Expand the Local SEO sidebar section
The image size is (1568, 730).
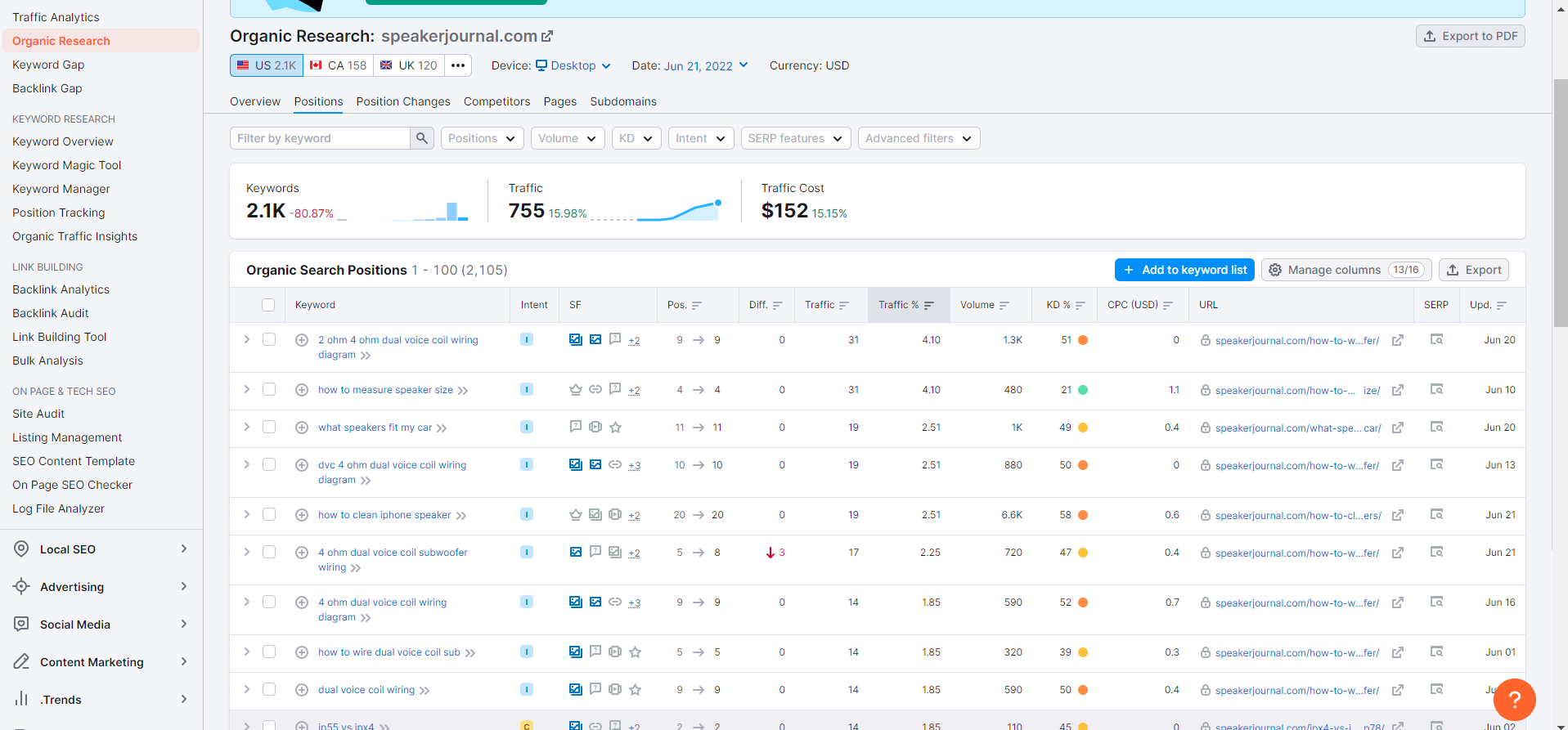pos(101,549)
